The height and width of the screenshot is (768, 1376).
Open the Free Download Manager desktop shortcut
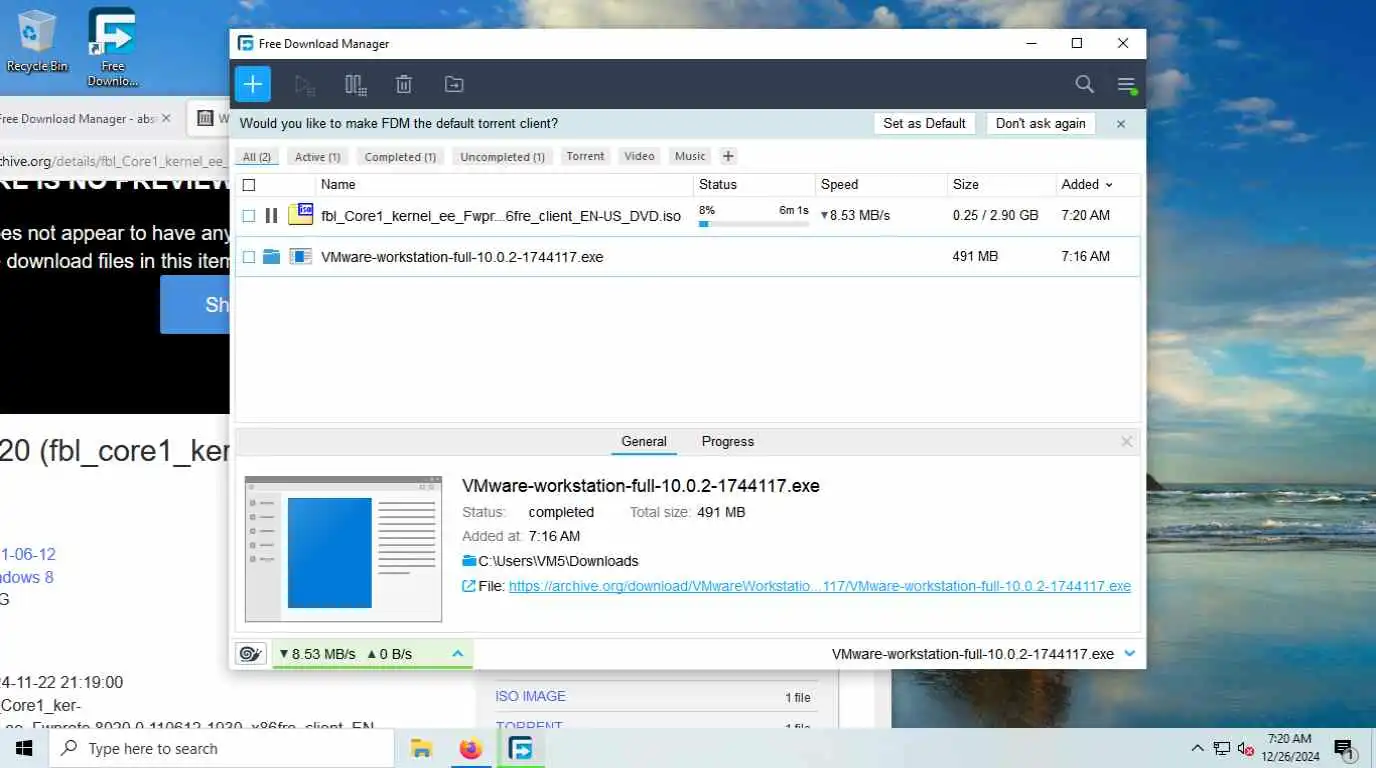[x=112, y=47]
